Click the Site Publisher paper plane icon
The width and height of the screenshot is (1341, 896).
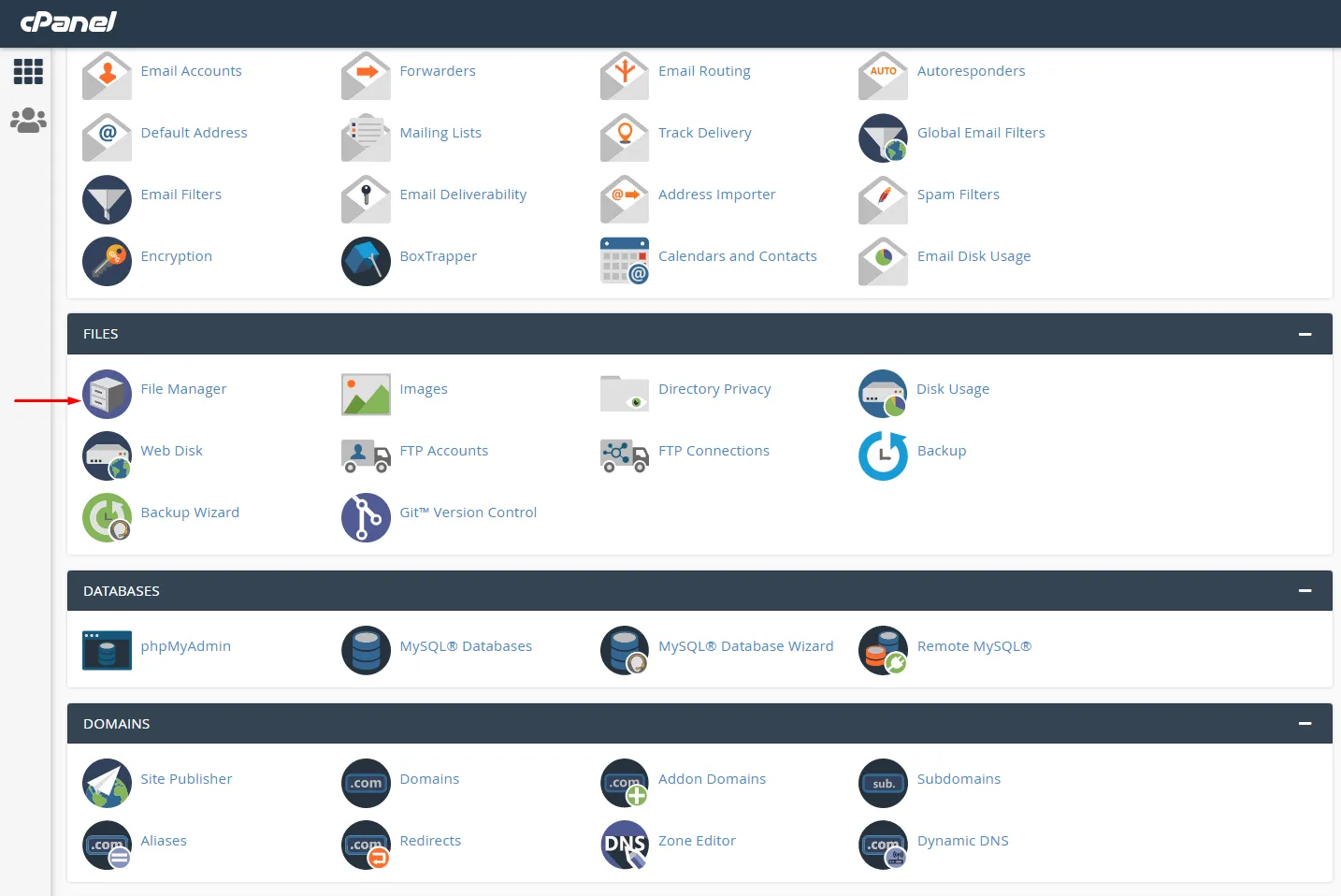pyautogui.click(x=107, y=783)
